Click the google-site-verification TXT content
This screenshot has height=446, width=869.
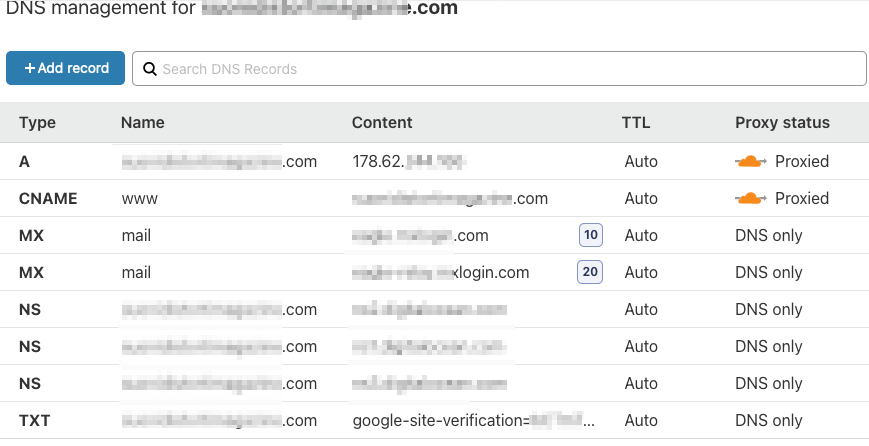[472, 420]
